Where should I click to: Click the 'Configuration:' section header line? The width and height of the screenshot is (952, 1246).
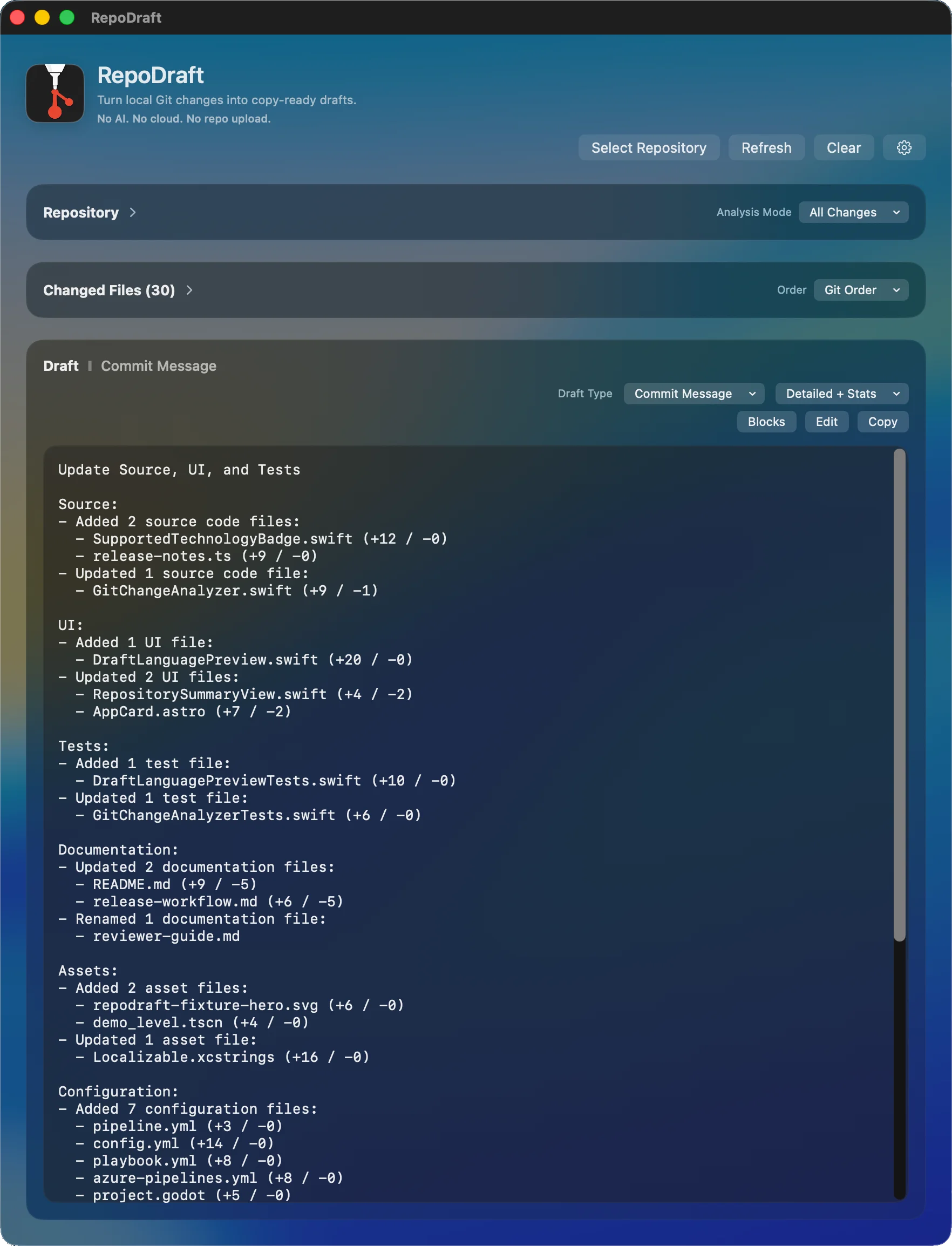118,1091
